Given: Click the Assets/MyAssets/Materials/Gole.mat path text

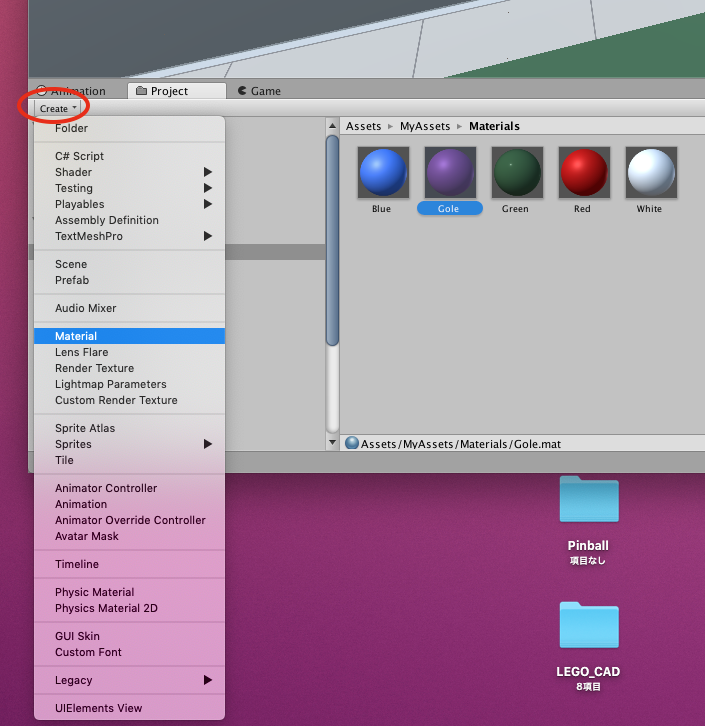Looking at the screenshot, I should coord(461,444).
